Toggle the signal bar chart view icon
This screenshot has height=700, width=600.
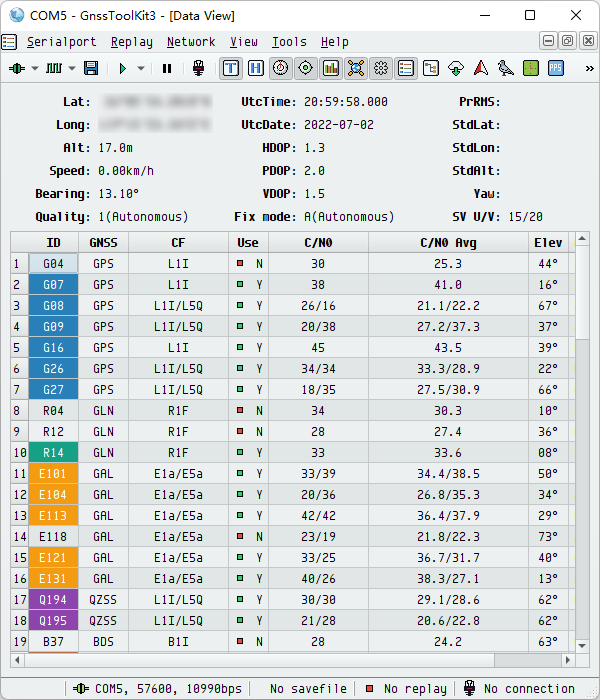[331, 68]
